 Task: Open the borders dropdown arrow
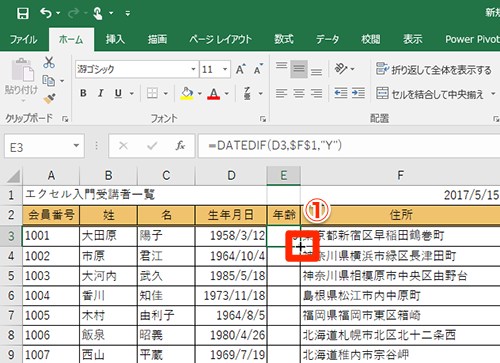pyautogui.click(x=166, y=94)
